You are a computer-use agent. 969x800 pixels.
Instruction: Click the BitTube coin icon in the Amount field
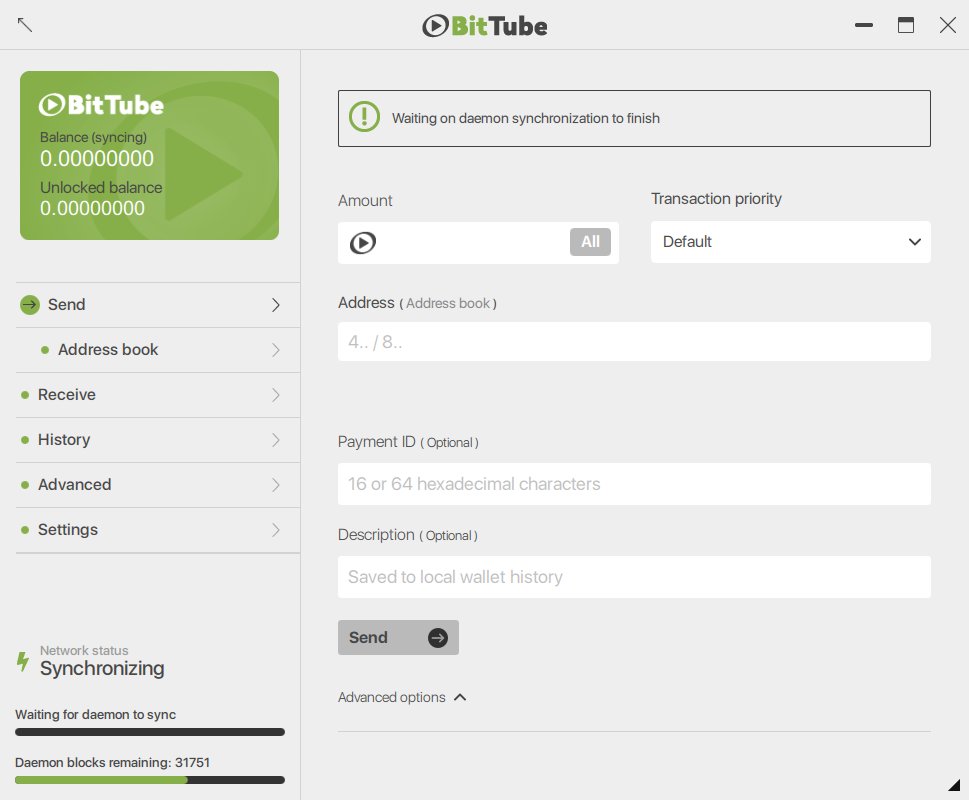(x=363, y=243)
